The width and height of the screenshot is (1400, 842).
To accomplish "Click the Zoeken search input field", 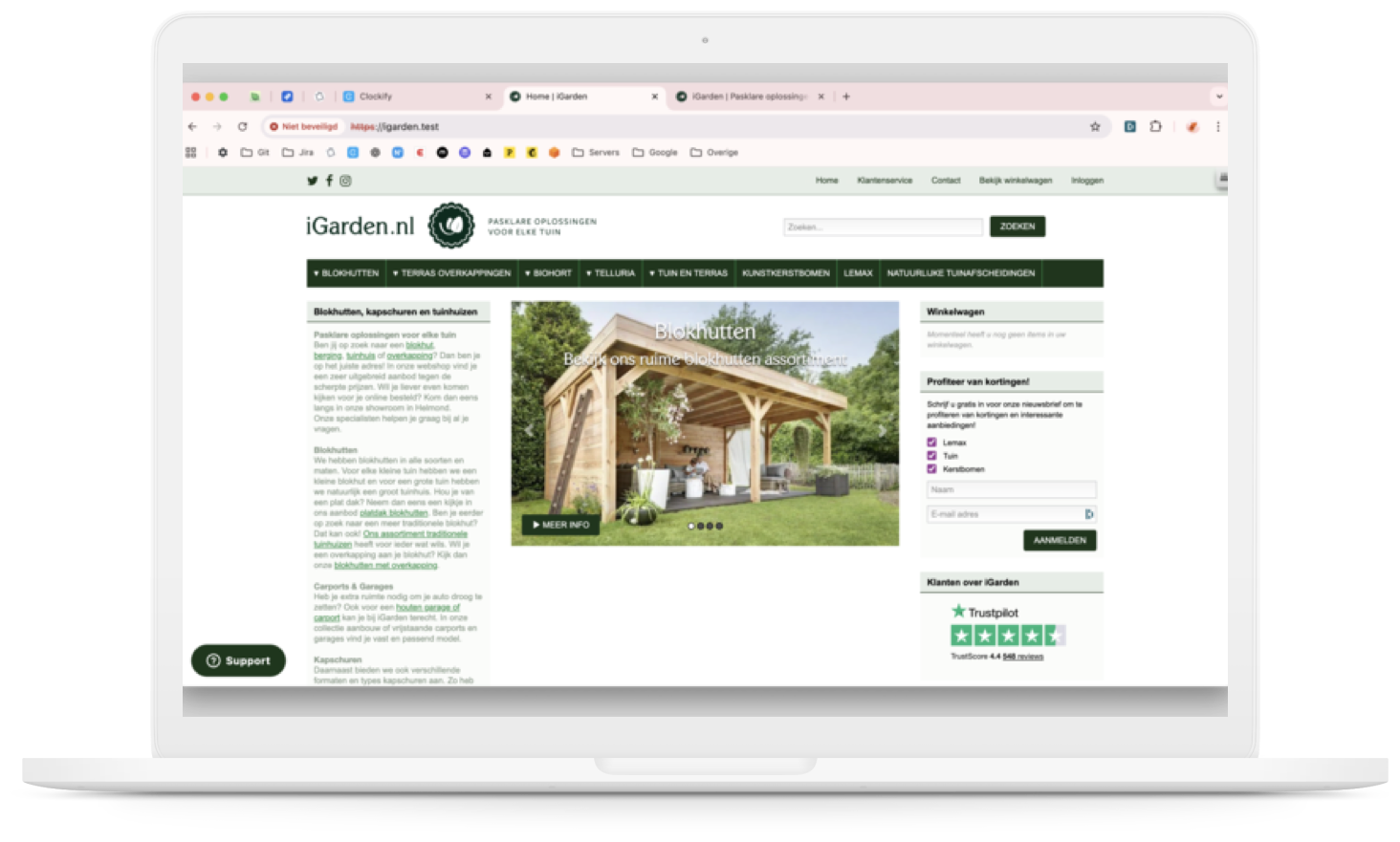I will click(883, 227).
